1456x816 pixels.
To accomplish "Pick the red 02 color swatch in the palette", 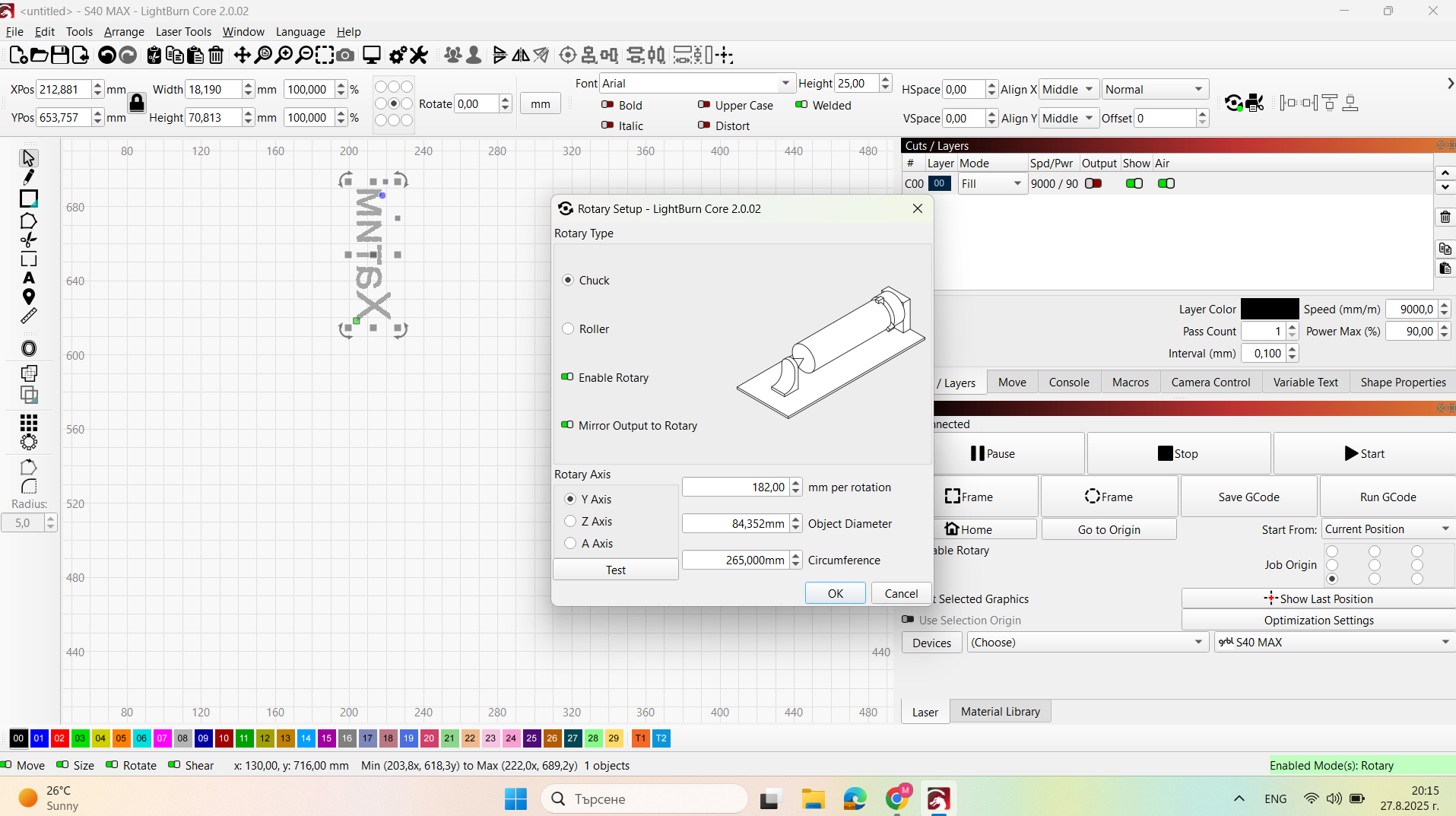I will click(x=59, y=738).
